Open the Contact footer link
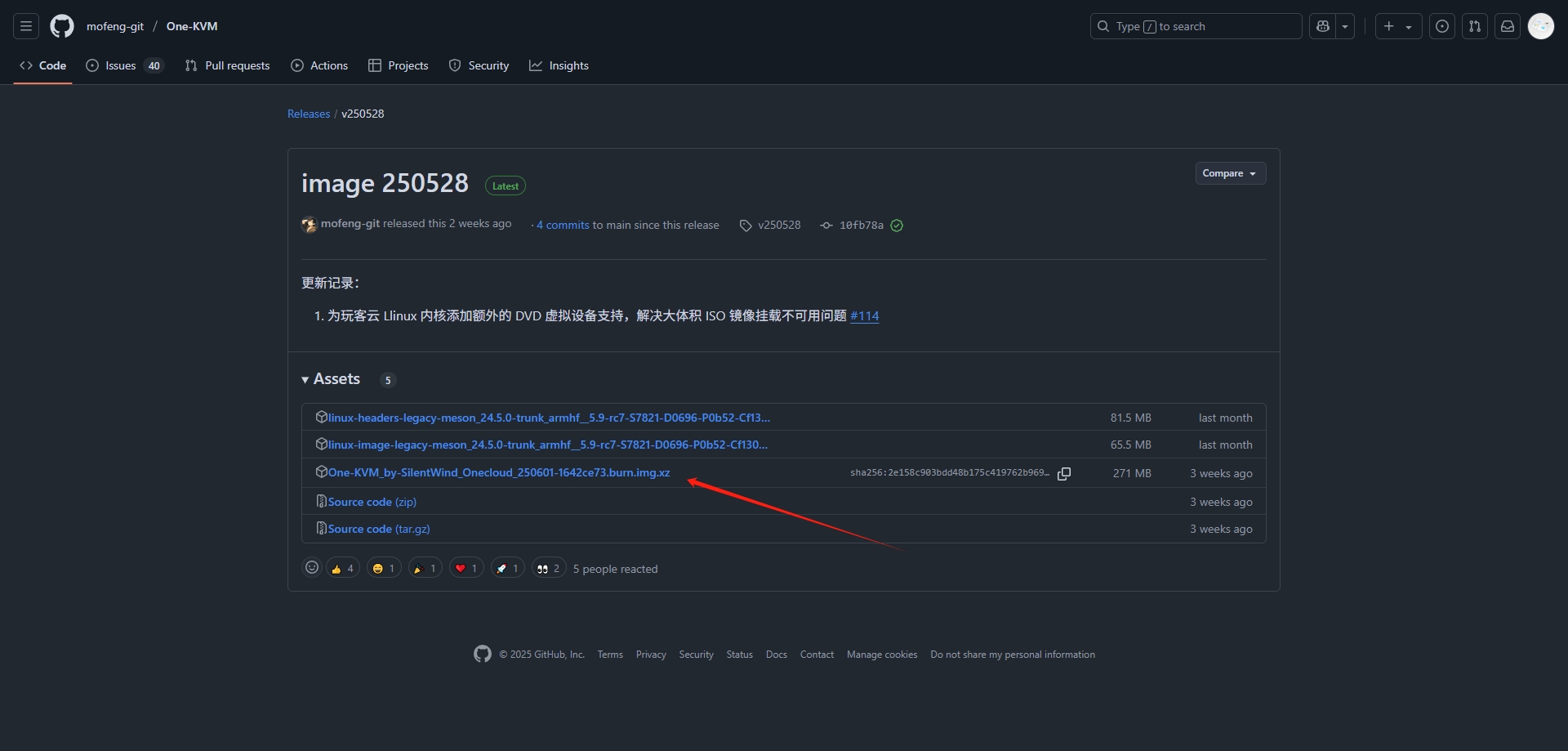This screenshot has height=751, width=1568. pos(817,655)
